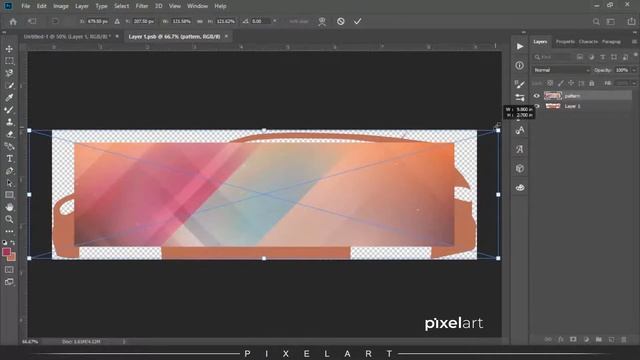The width and height of the screenshot is (640, 360).
Task: Select the Move tool
Action: coord(9,49)
